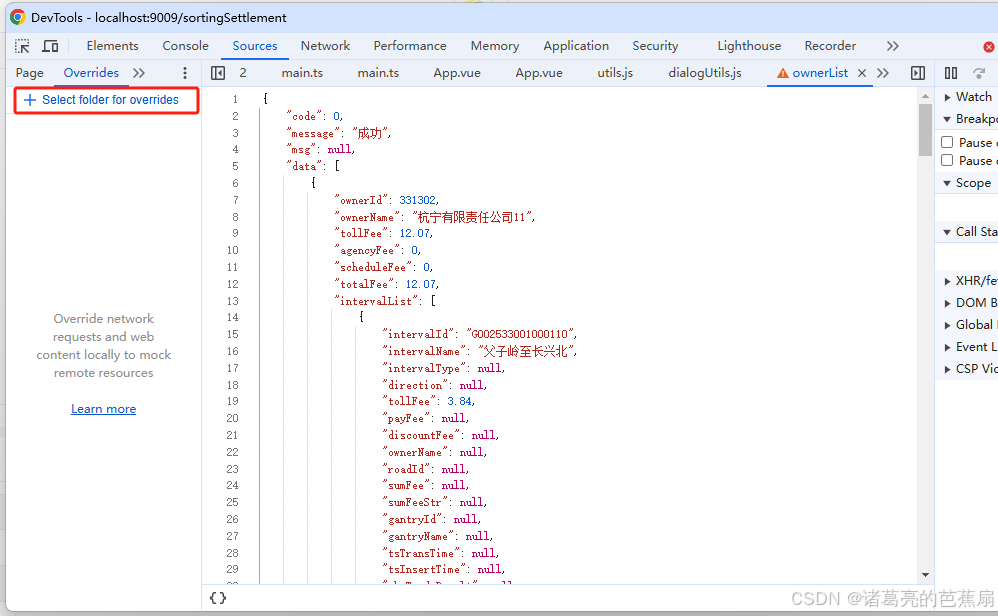998x616 pixels.
Task: Click line number 7 in the gutter
Action: (x=235, y=200)
